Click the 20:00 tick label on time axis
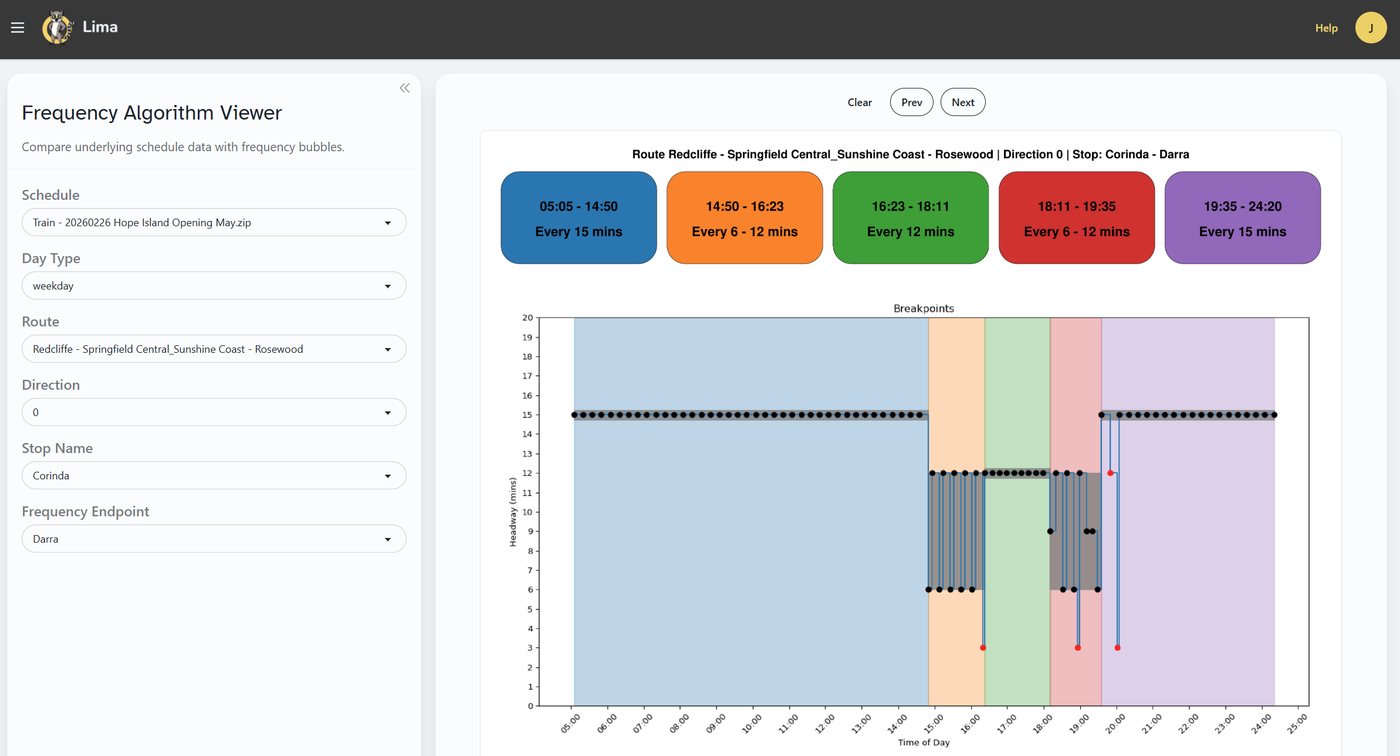The height and width of the screenshot is (756, 1400). coord(1114,722)
